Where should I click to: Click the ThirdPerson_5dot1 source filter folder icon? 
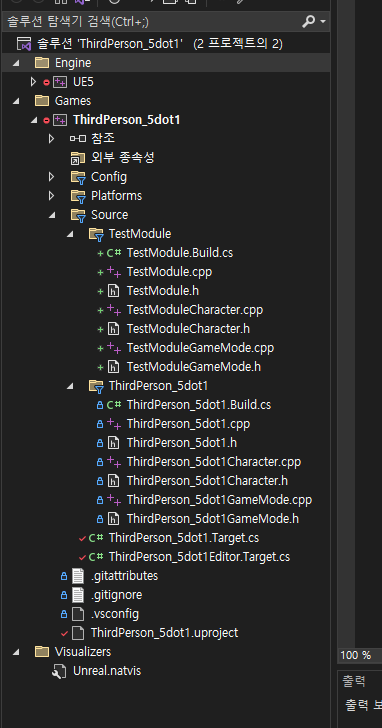click(96, 387)
